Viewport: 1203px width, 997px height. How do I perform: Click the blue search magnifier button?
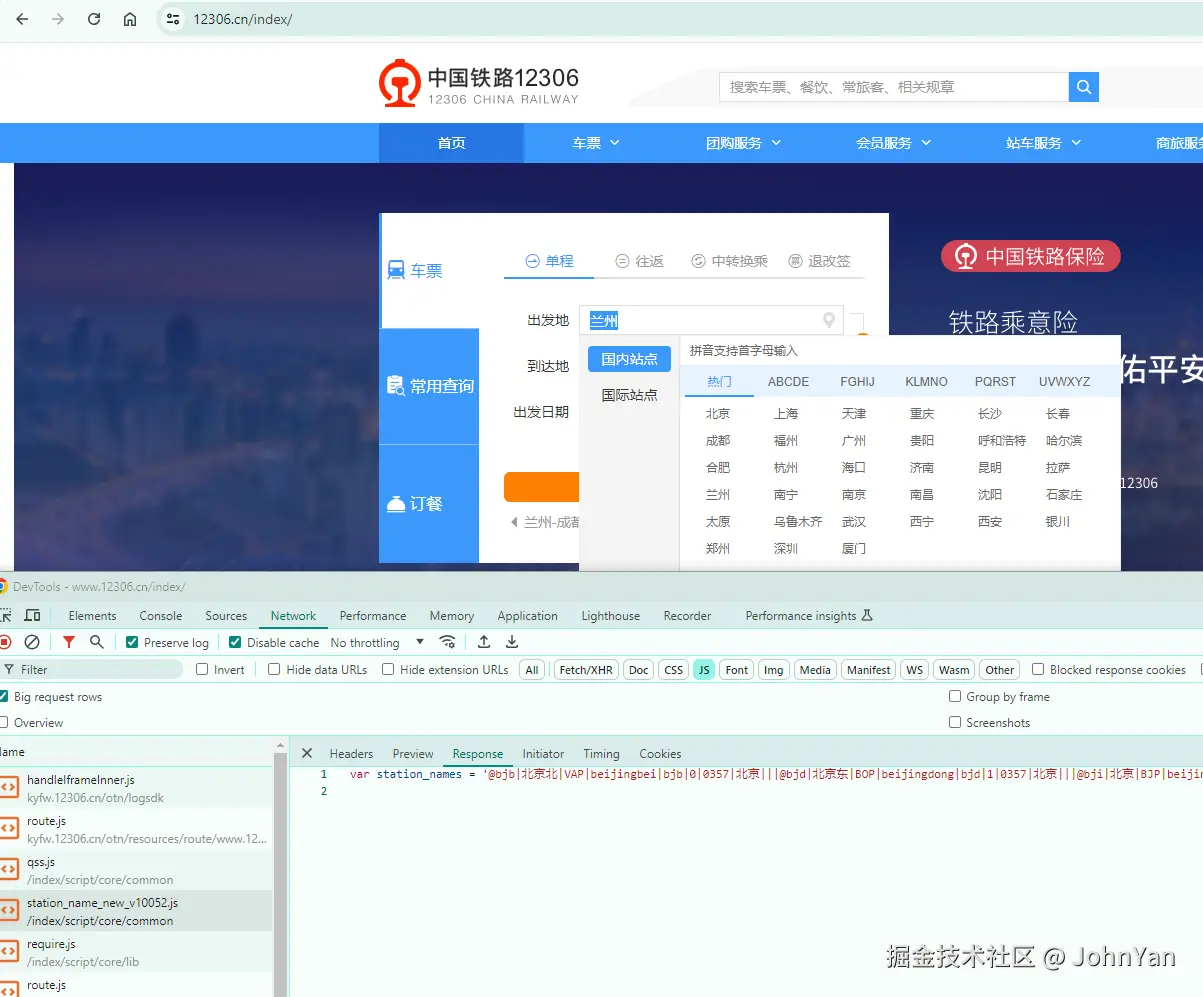[x=1084, y=87]
